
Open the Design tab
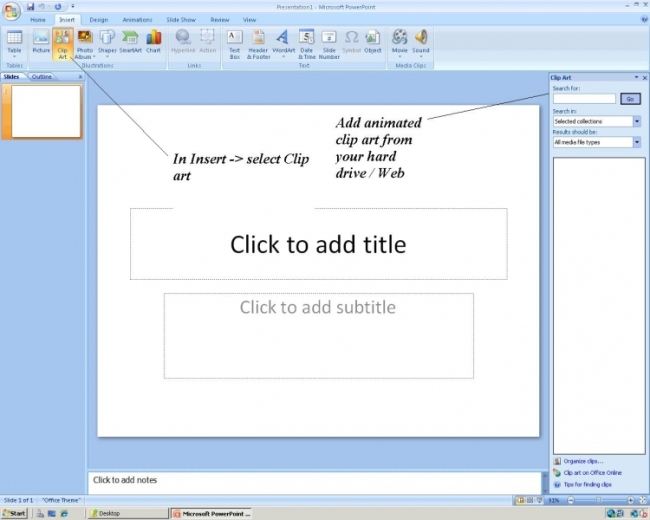[99, 19]
